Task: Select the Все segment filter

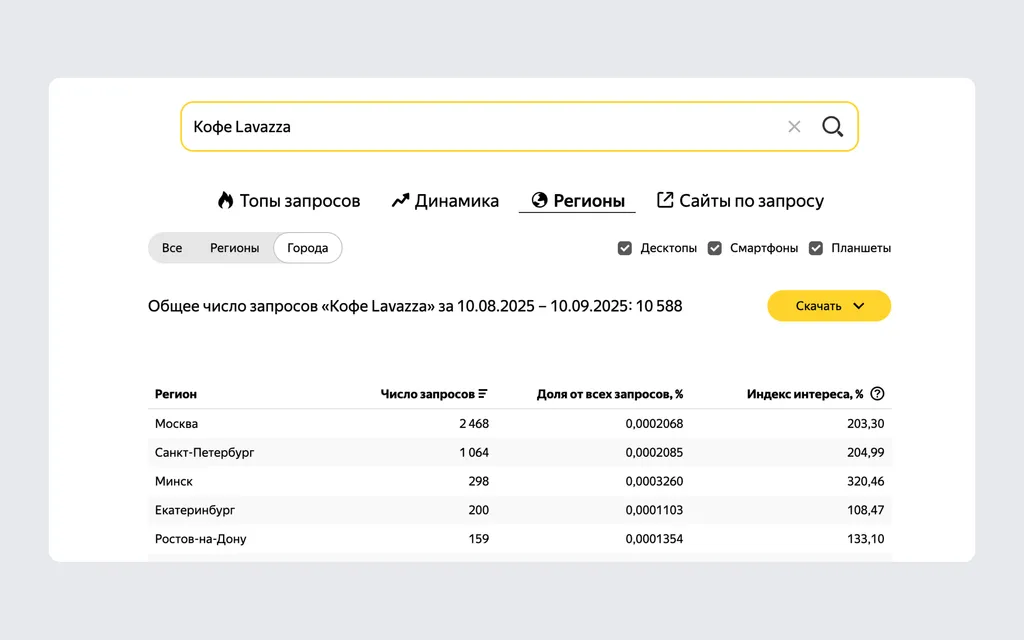Action: pyautogui.click(x=172, y=248)
